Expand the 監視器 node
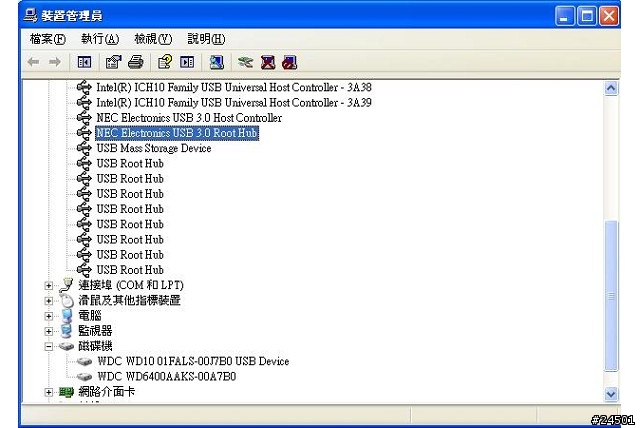This screenshot has width=640, height=428. [x=49, y=331]
